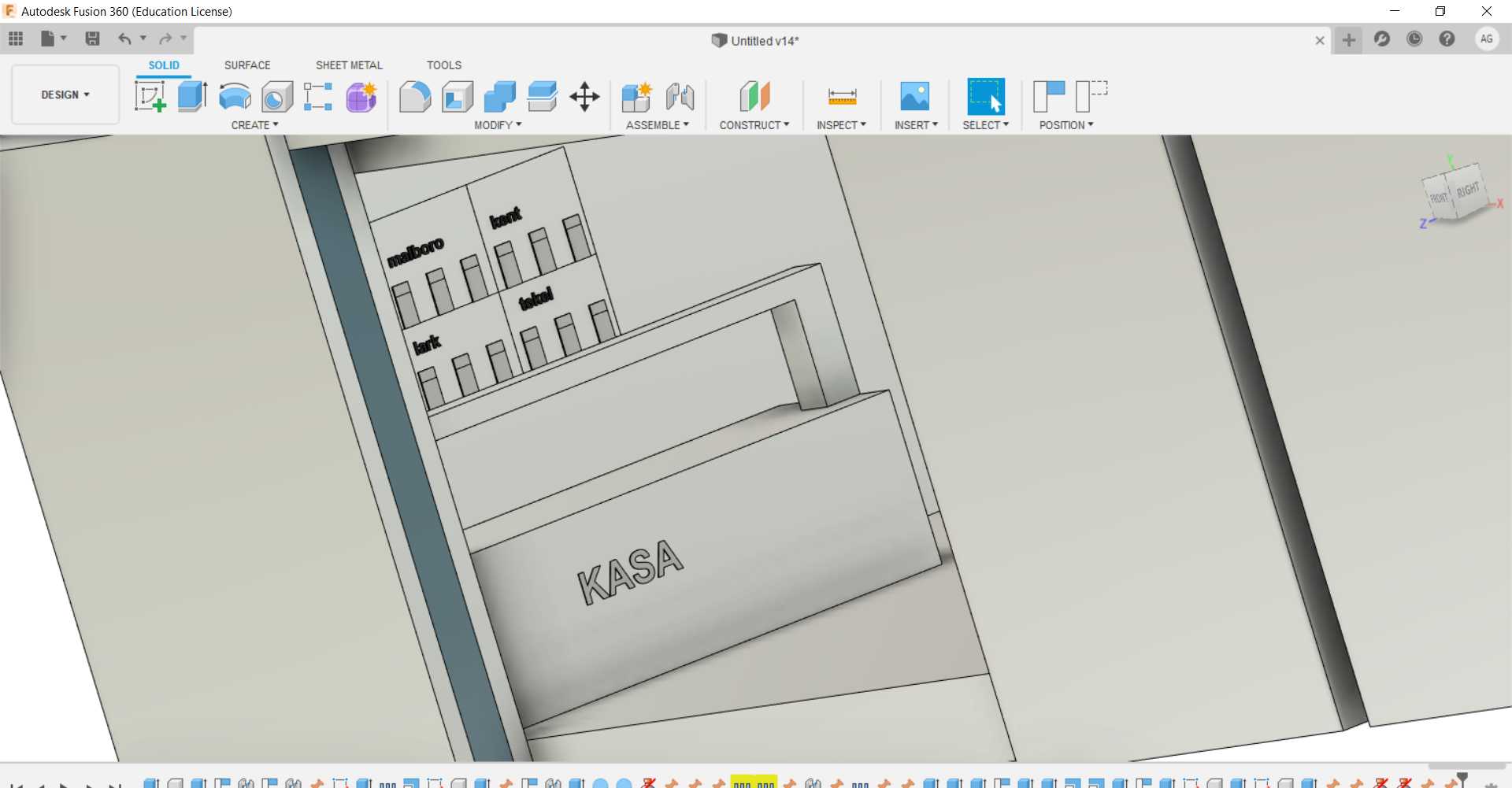The image size is (1512, 788).
Task: Choose the Insert image icon
Action: pos(915,97)
